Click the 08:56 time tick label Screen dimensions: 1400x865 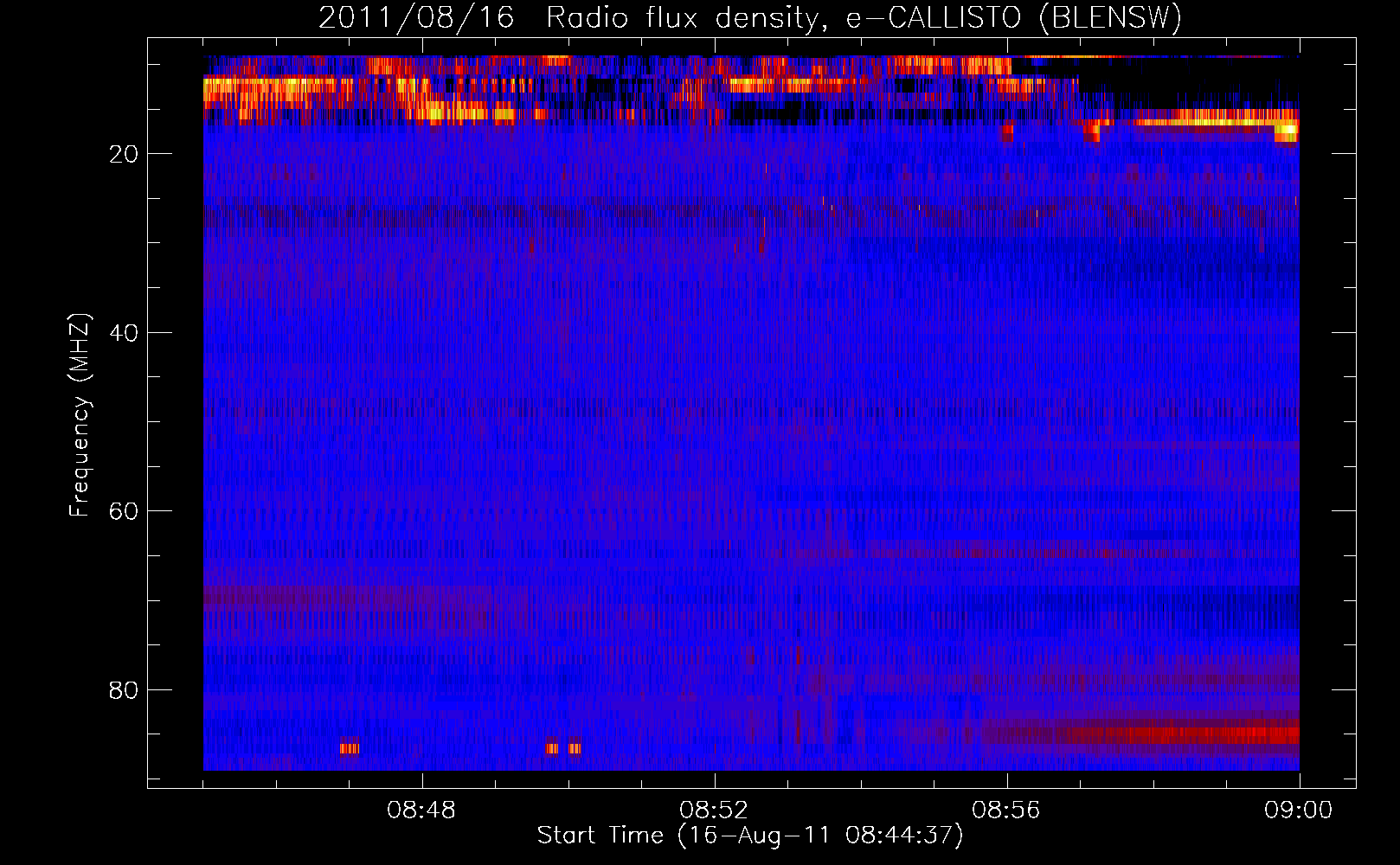[1006, 811]
